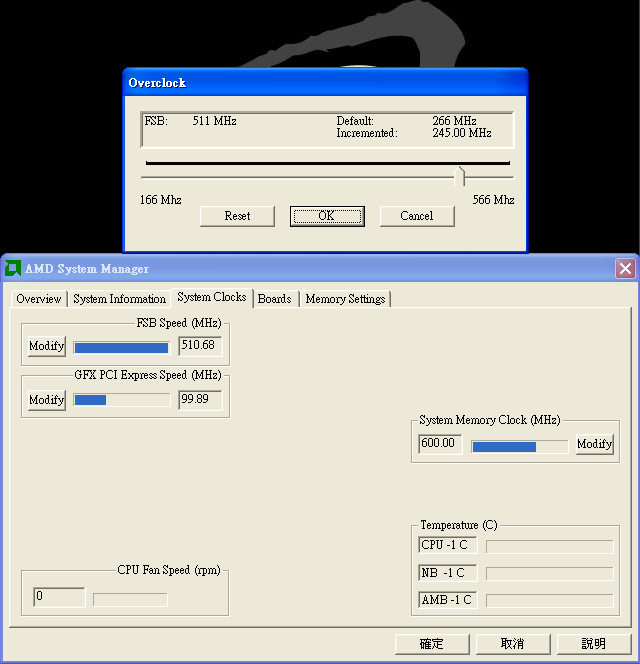The width and height of the screenshot is (640, 664).
Task: Click the AMB -1 C temperature field
Action: pyautogui.click(x=448, y=600)
